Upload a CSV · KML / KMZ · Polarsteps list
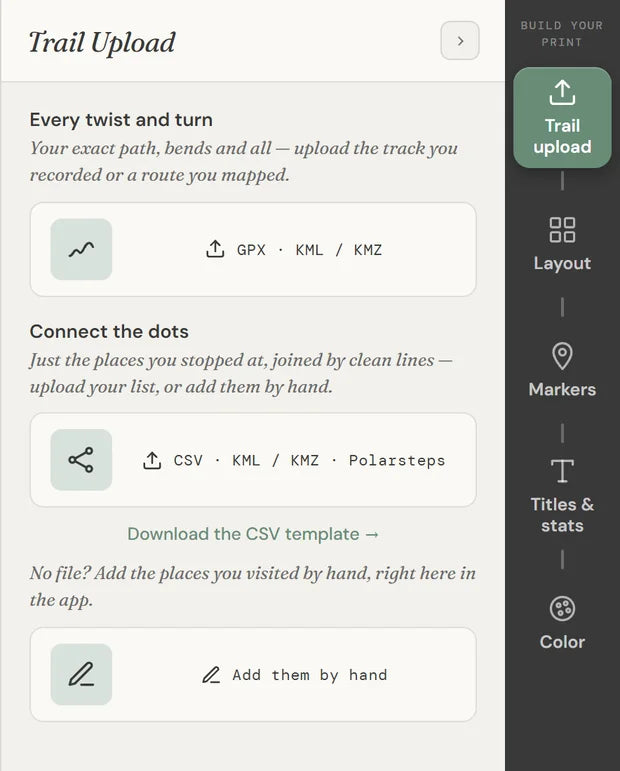The height and width of the screenshot is (771, 620). click(253, 460)
